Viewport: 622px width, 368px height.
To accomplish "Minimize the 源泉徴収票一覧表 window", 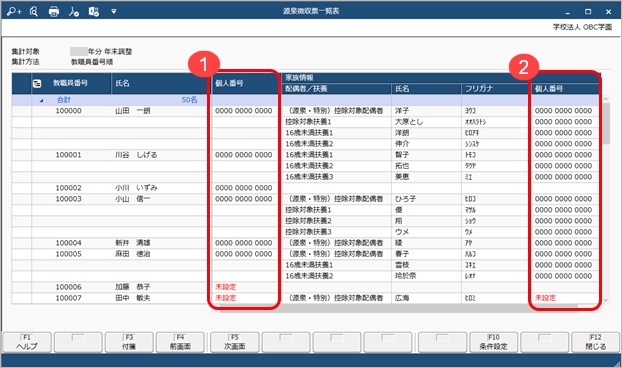I will 568,12.
